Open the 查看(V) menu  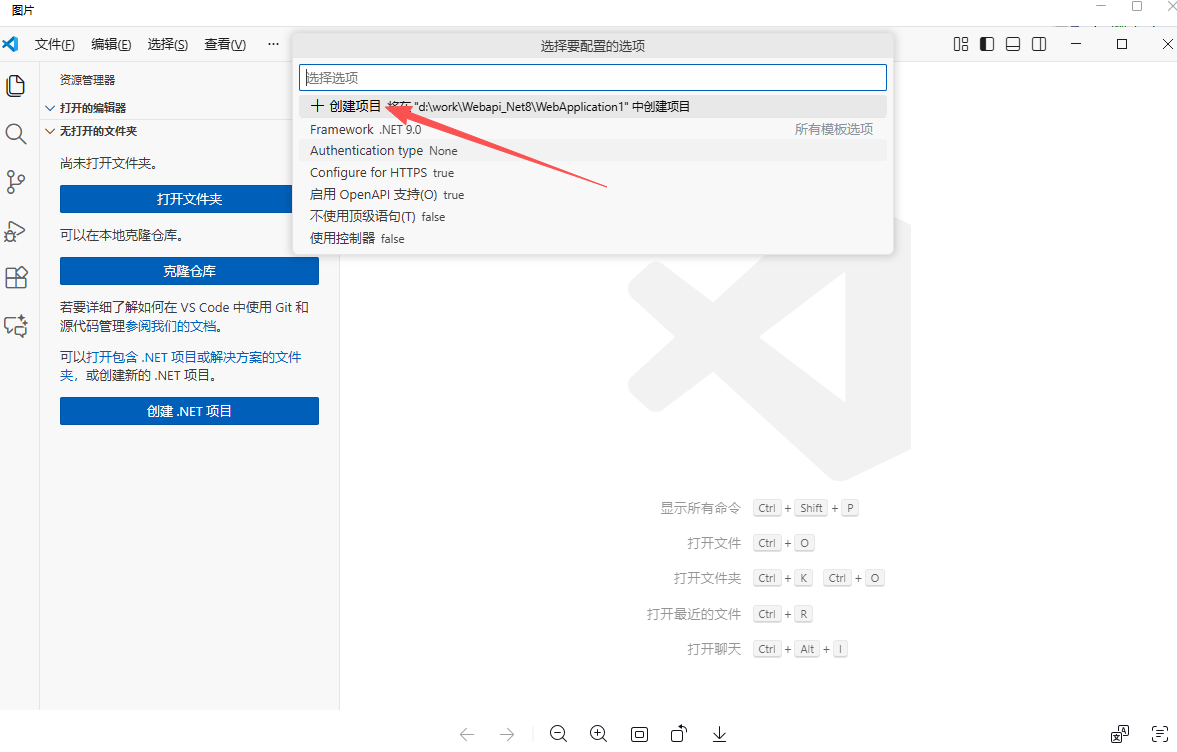pyautogui.click(x=225, y=44)
